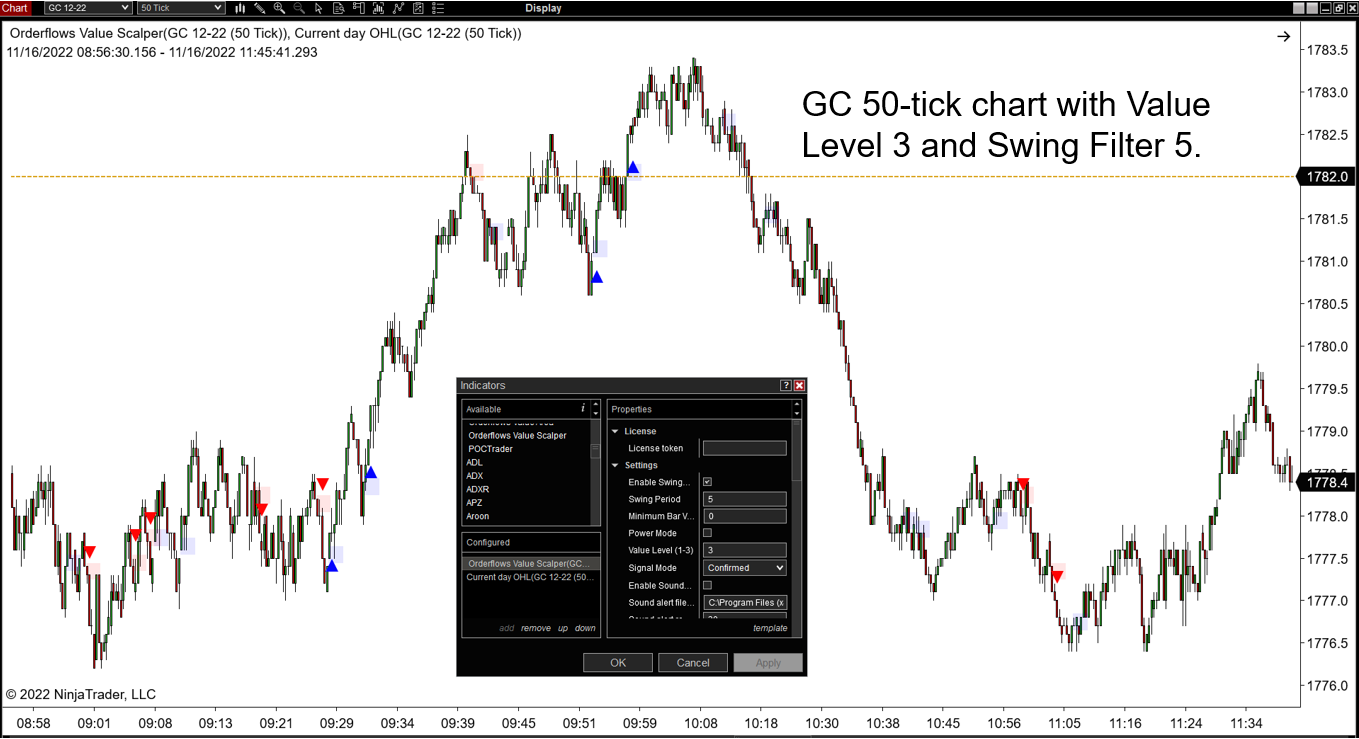Click the zoom out magnifier icon
Screen dimensions: 1359x739
pos(299,8)
